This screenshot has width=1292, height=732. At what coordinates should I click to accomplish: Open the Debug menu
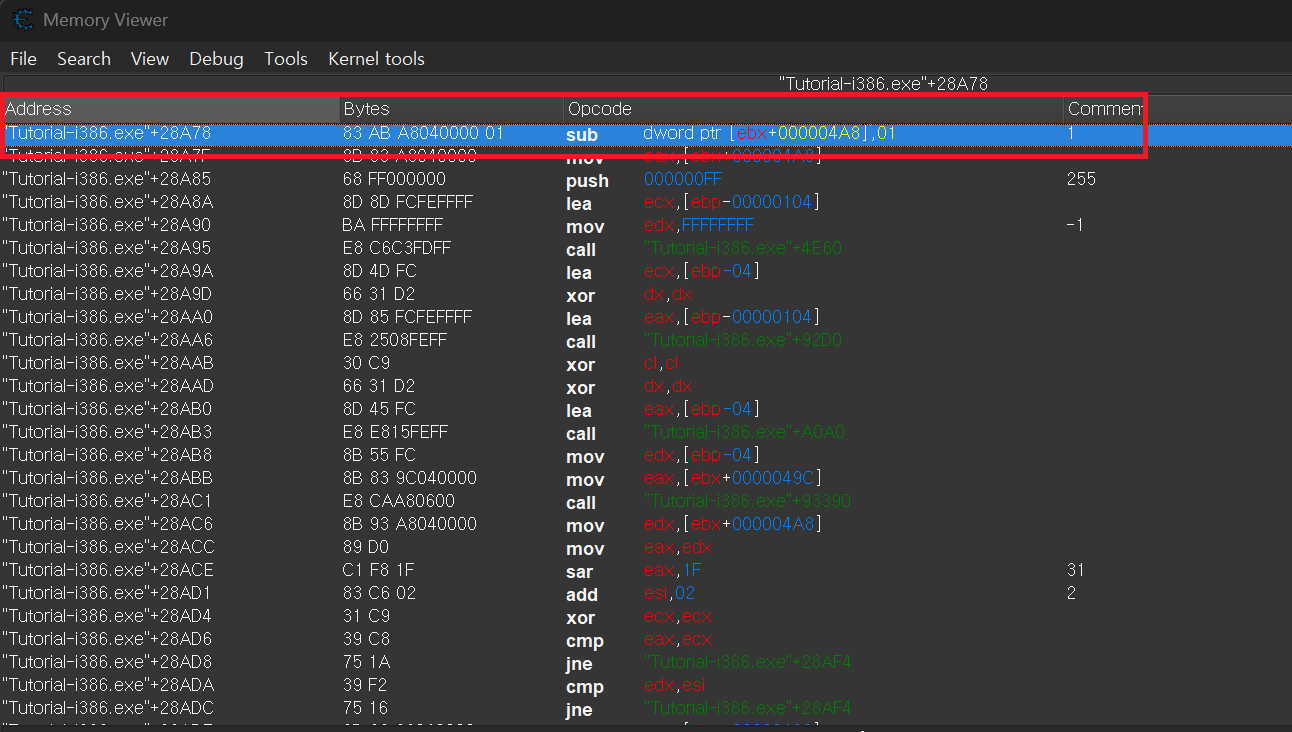pyautogui.click(x=216, y=59)
